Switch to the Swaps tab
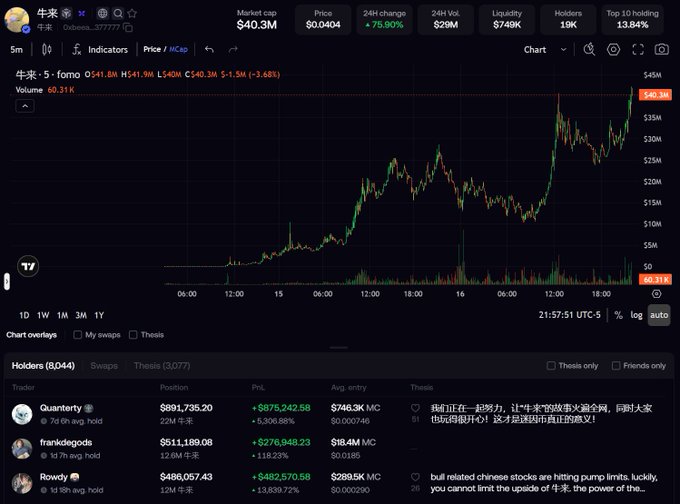Image resolution: width=680 pixels, height=504 pixels. pyautogui.click(x=104, y=366)
